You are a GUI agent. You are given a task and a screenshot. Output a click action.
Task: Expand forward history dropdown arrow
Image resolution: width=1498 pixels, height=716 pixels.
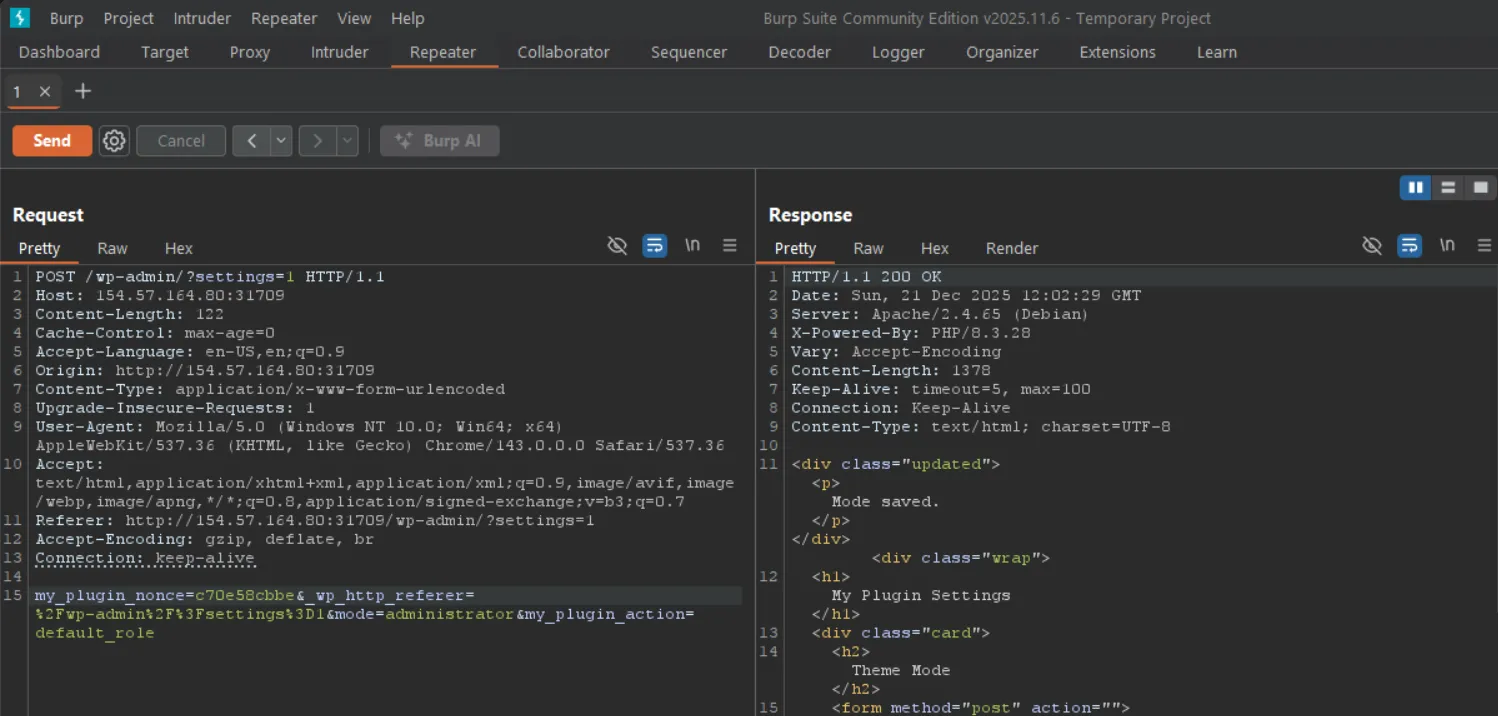pos(347,141)
